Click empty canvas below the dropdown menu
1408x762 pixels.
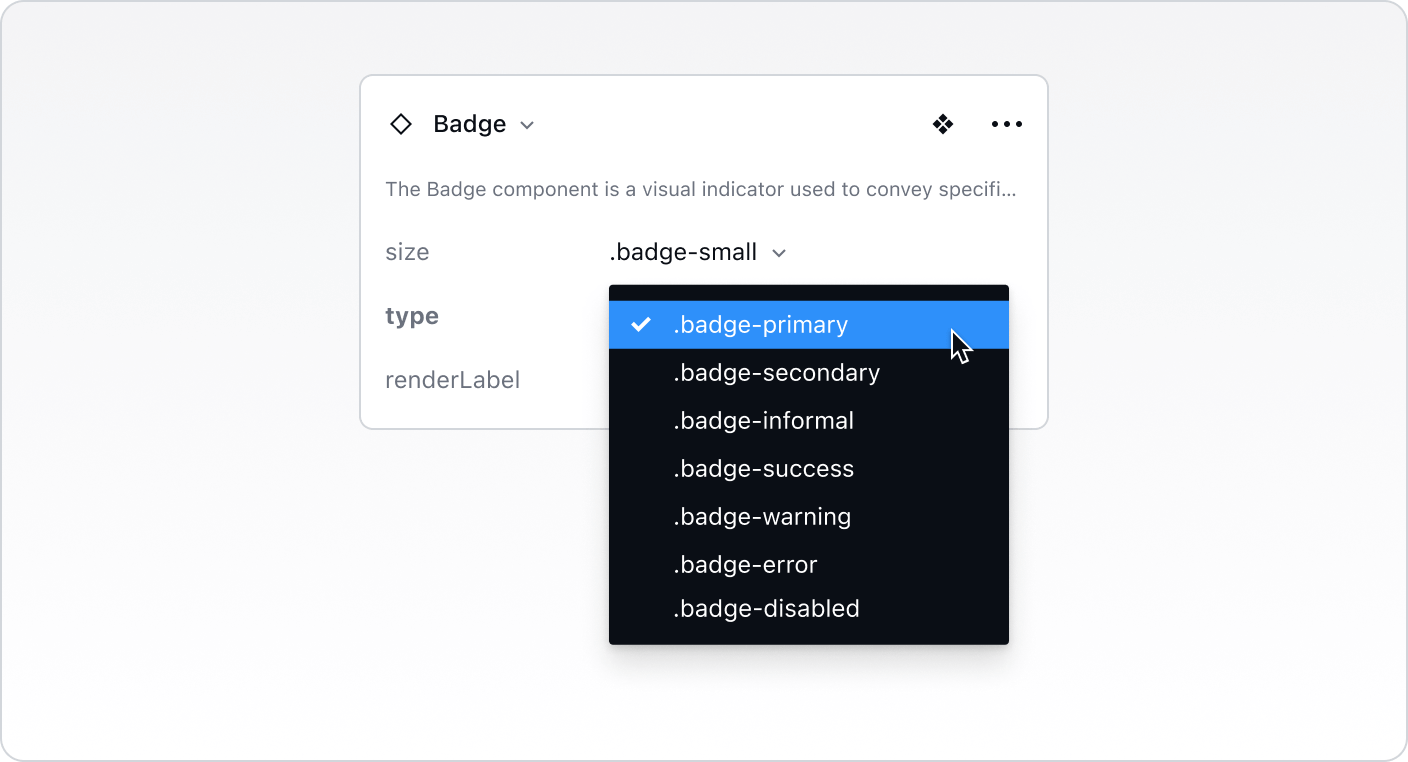pos(808,700)
